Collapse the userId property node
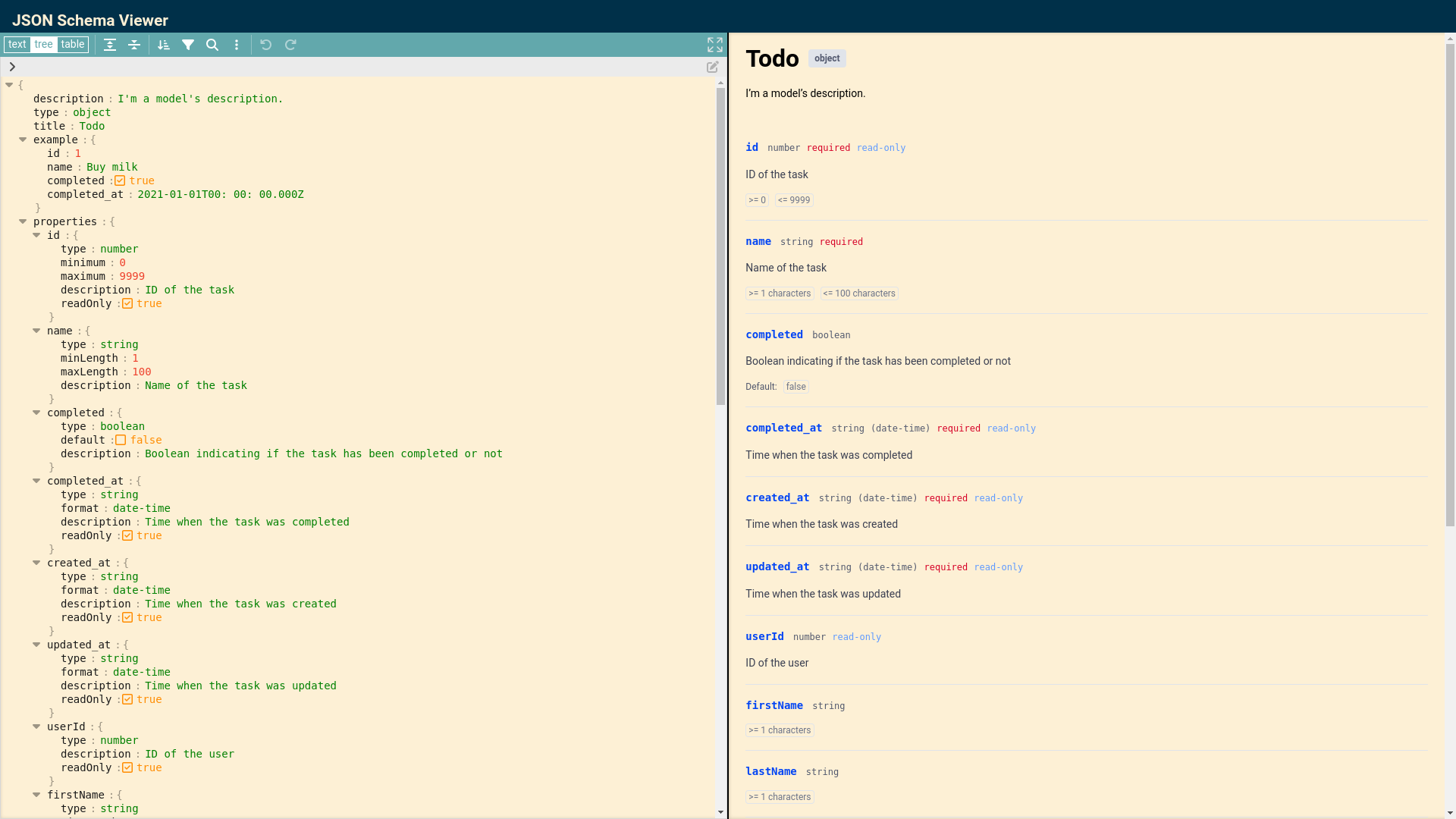 36,726
